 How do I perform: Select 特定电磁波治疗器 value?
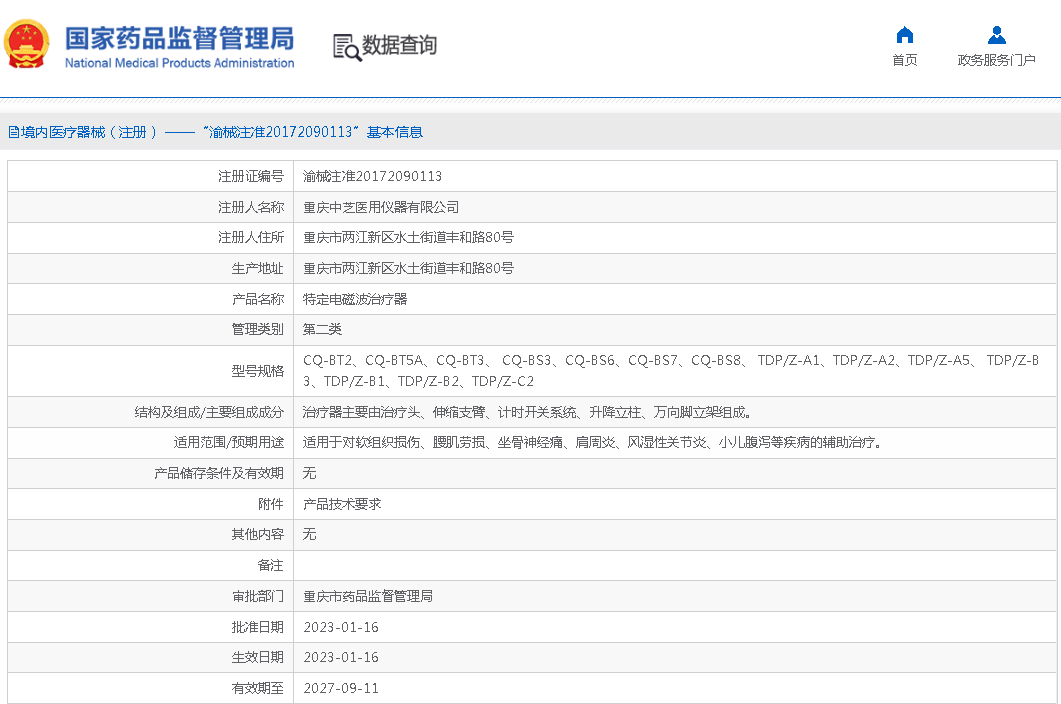[355, 299]
